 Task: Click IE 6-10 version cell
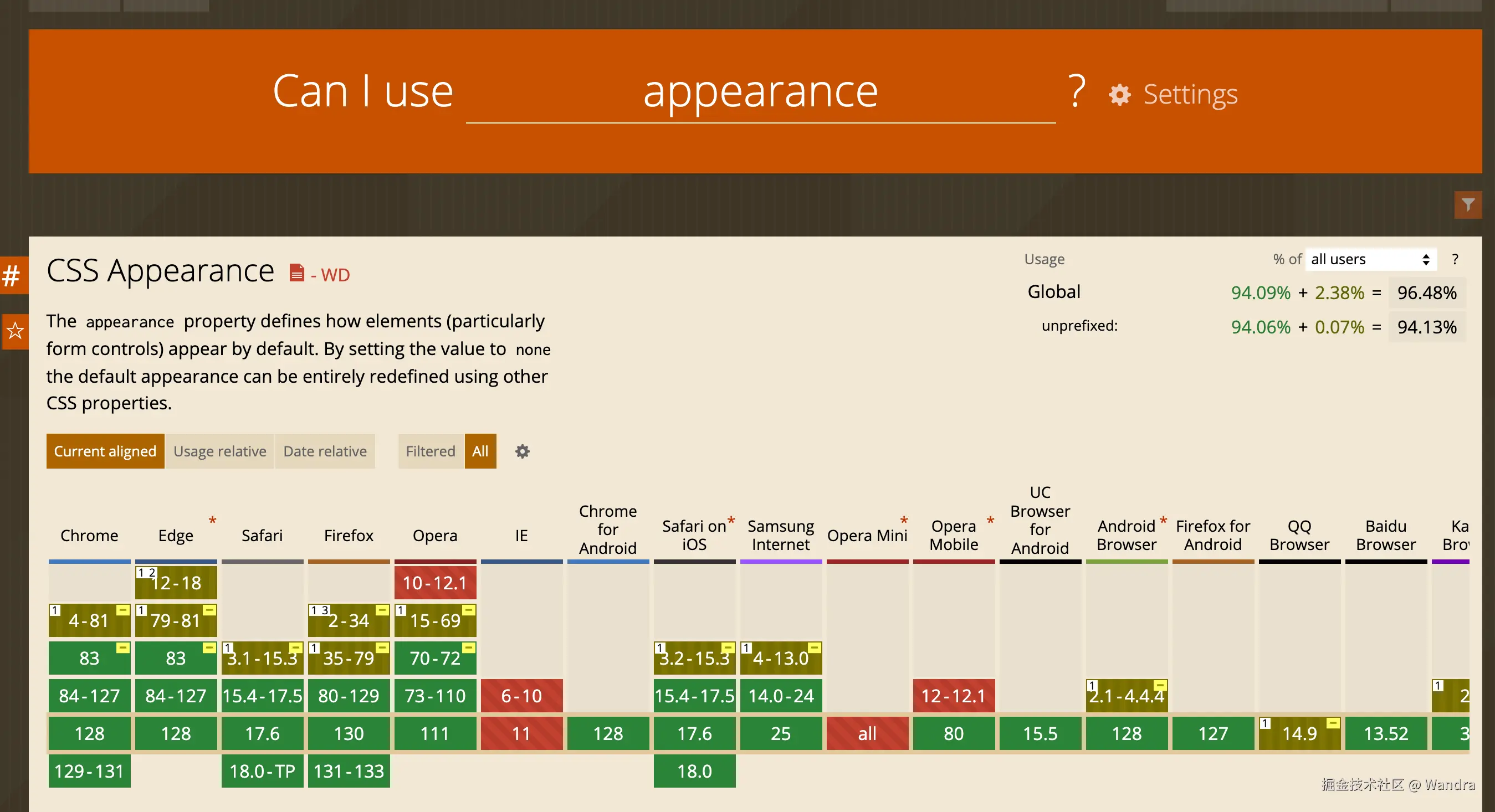point(522,696)
